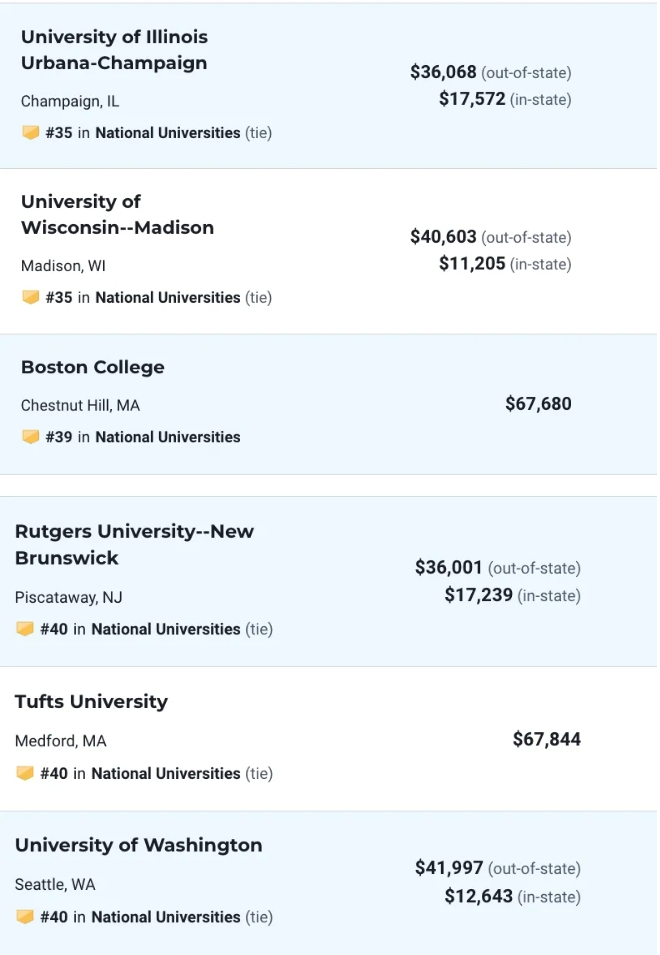
Task: Click the badge icon for University of Washington
Action: pos(24,917)
